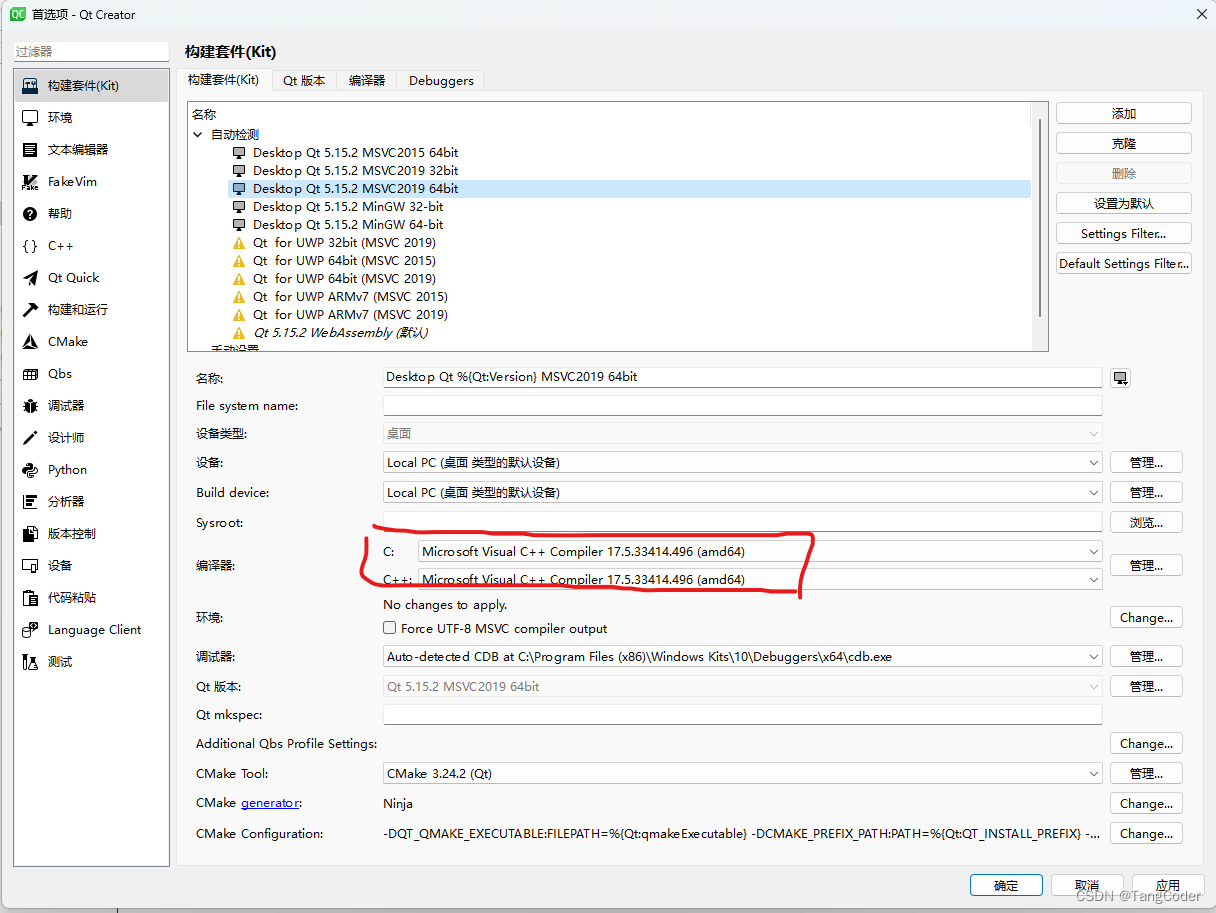Screen dimensions: 1216x913
Task: Click Change... for CMake Configuration
Action: pyautogui.click(x=1146, y=834)
